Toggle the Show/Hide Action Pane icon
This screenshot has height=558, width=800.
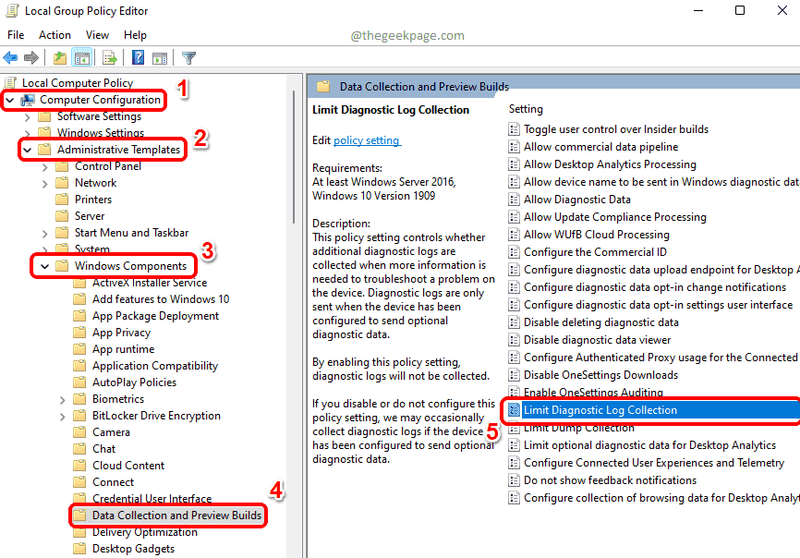point(160,58)
